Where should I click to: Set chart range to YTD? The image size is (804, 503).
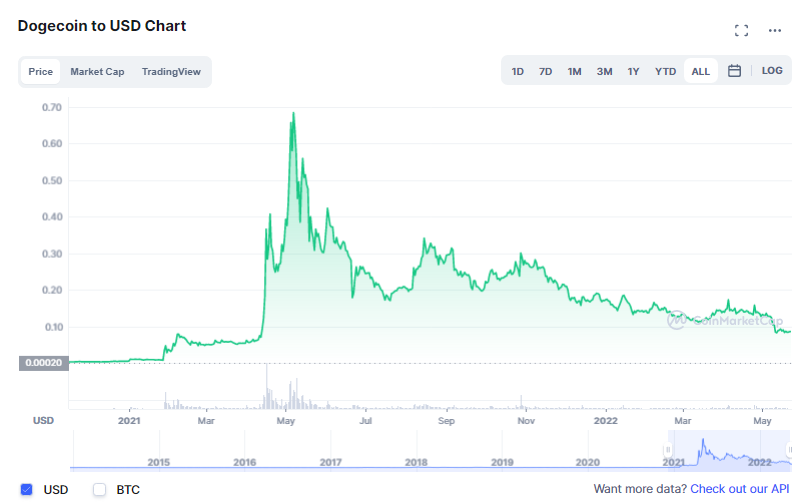pos(665,71)
